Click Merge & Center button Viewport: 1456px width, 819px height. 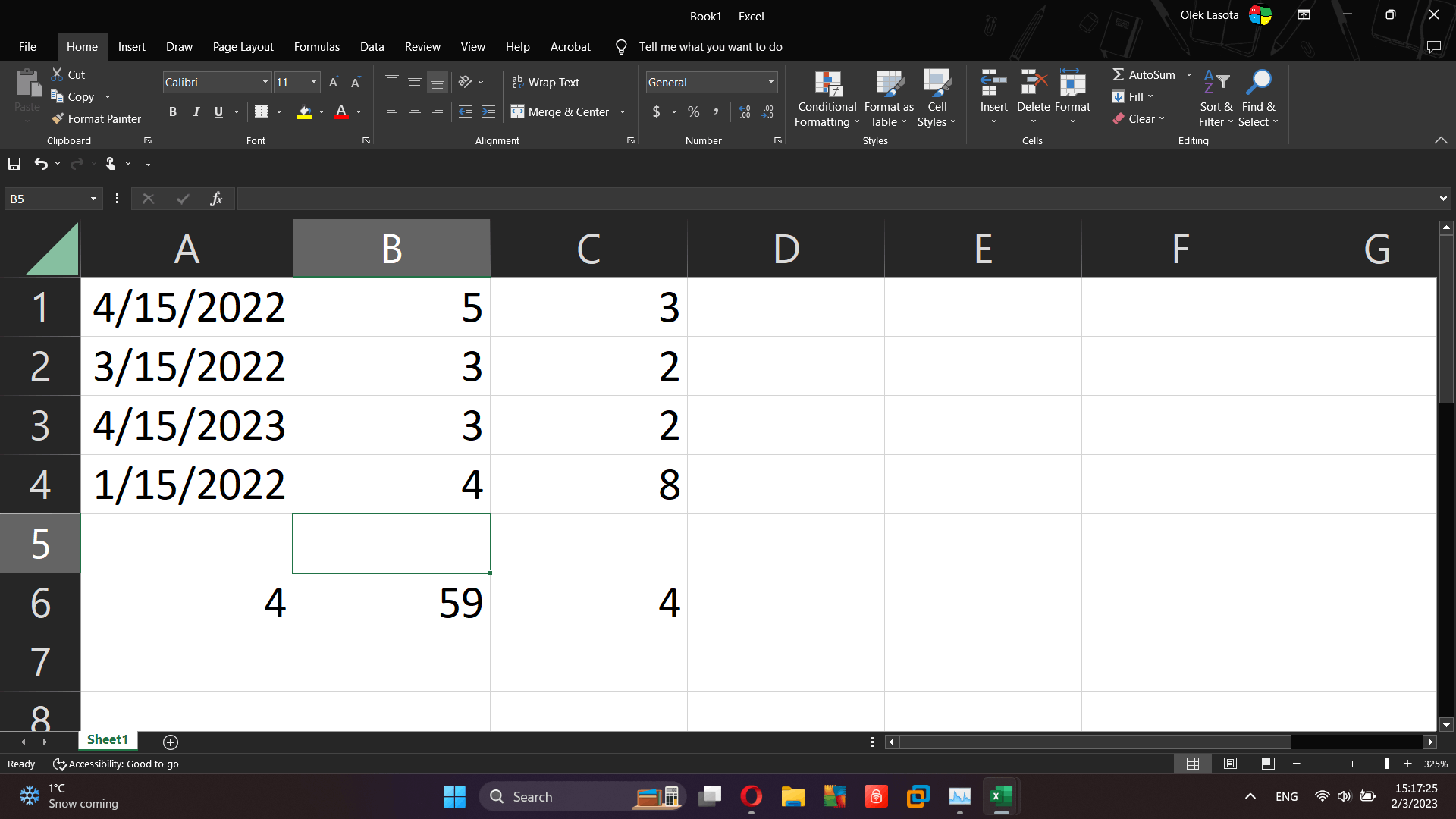(560, 112)
